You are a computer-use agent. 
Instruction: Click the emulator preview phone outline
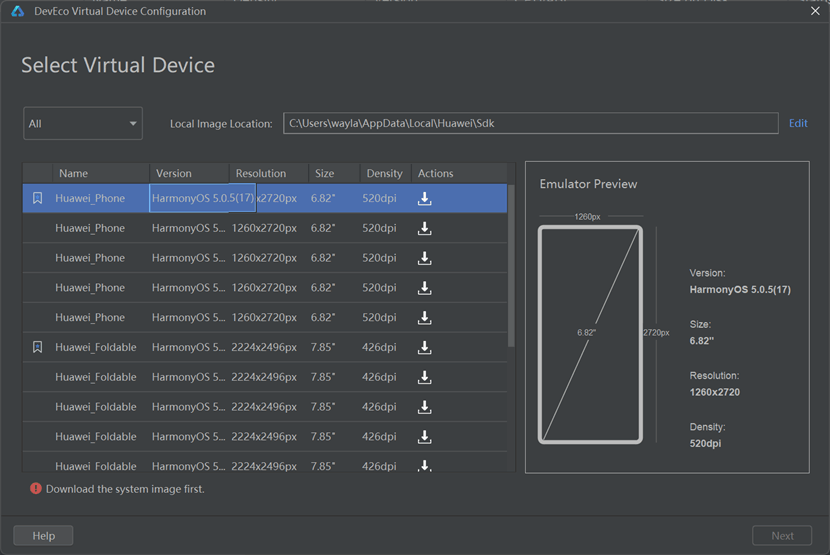click(590, 334)
